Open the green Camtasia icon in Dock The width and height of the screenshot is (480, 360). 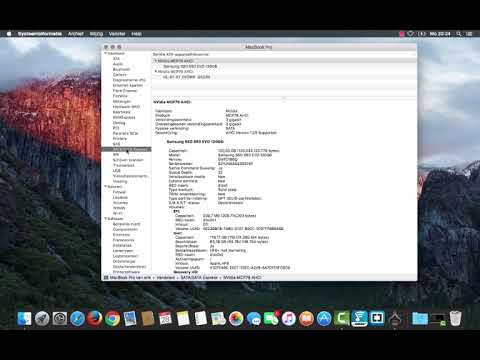click(x=342, y=319)
